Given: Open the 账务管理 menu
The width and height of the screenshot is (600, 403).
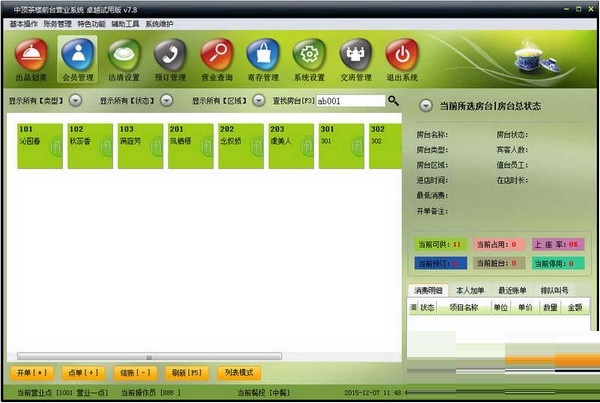Looking at the screenshot, I should (x=61, y=23).
